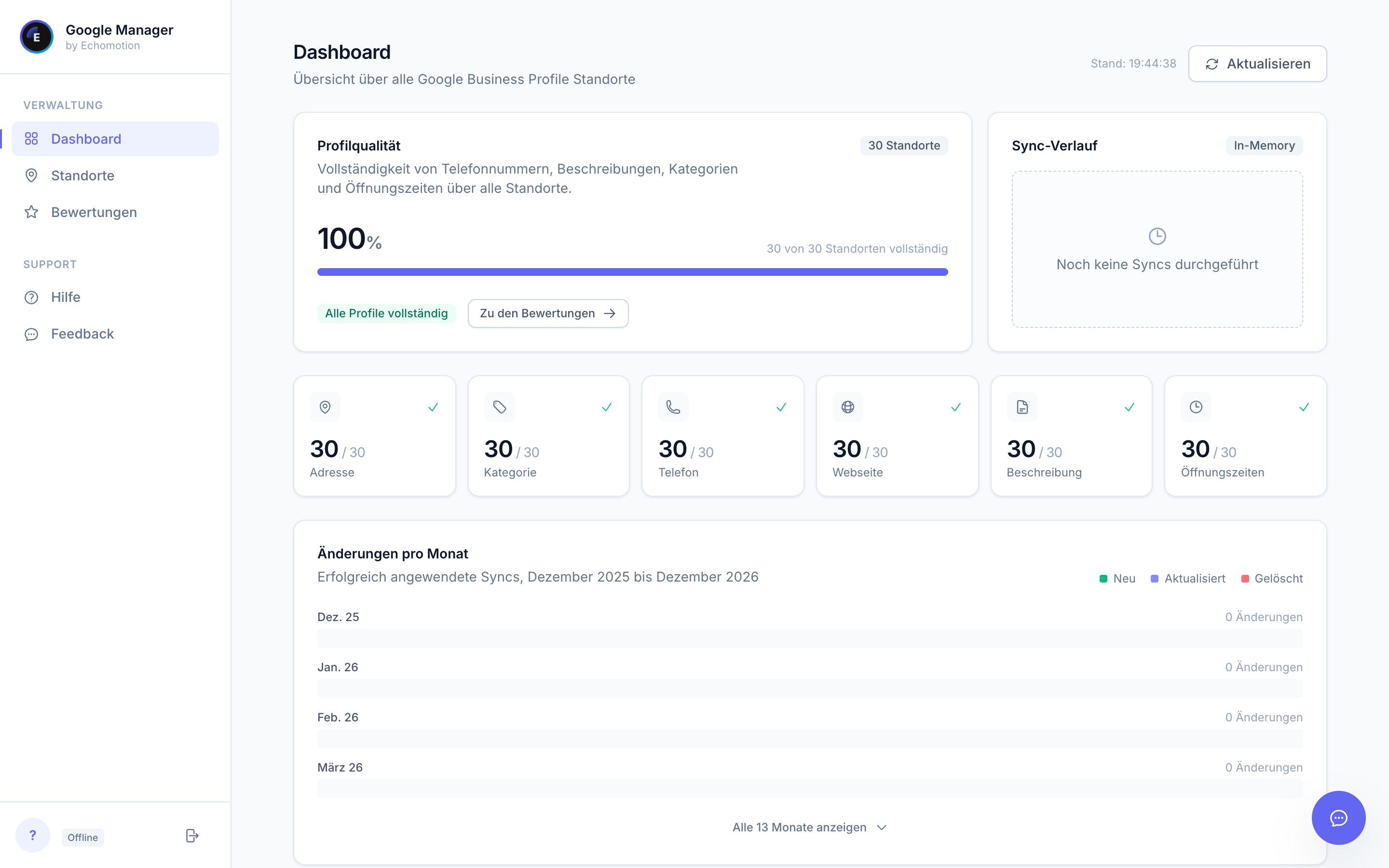Click the In-Memory badge
Image resolution: width=1389 pixels, height=868 pixels.
(1265, 146)
